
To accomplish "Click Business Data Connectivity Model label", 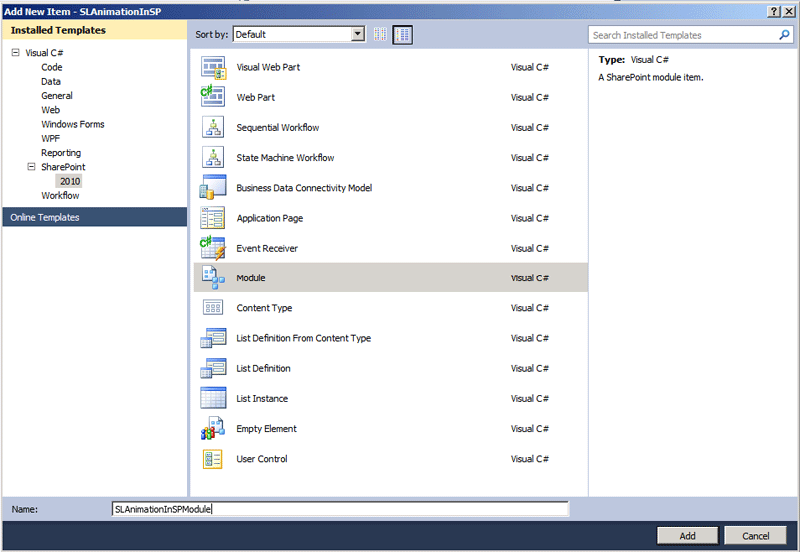I will 304,188.
